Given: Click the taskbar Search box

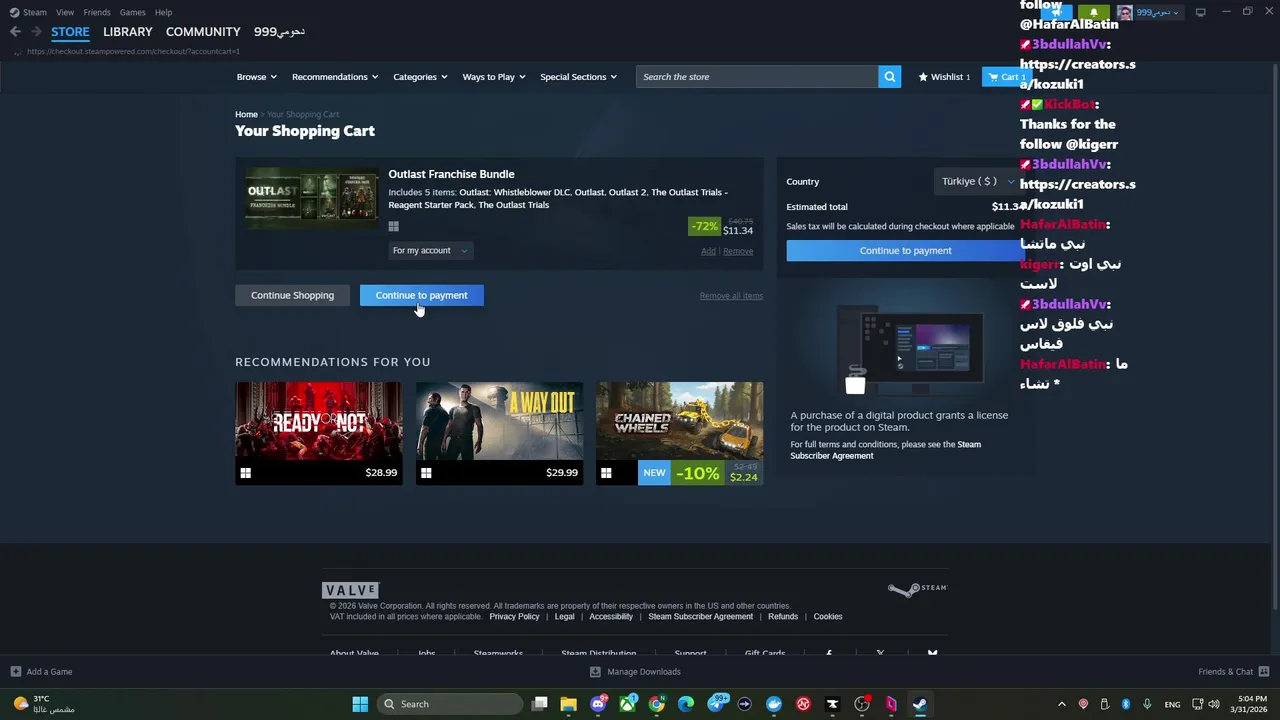Looking at the screenshot, I should (x=450, y=704).
